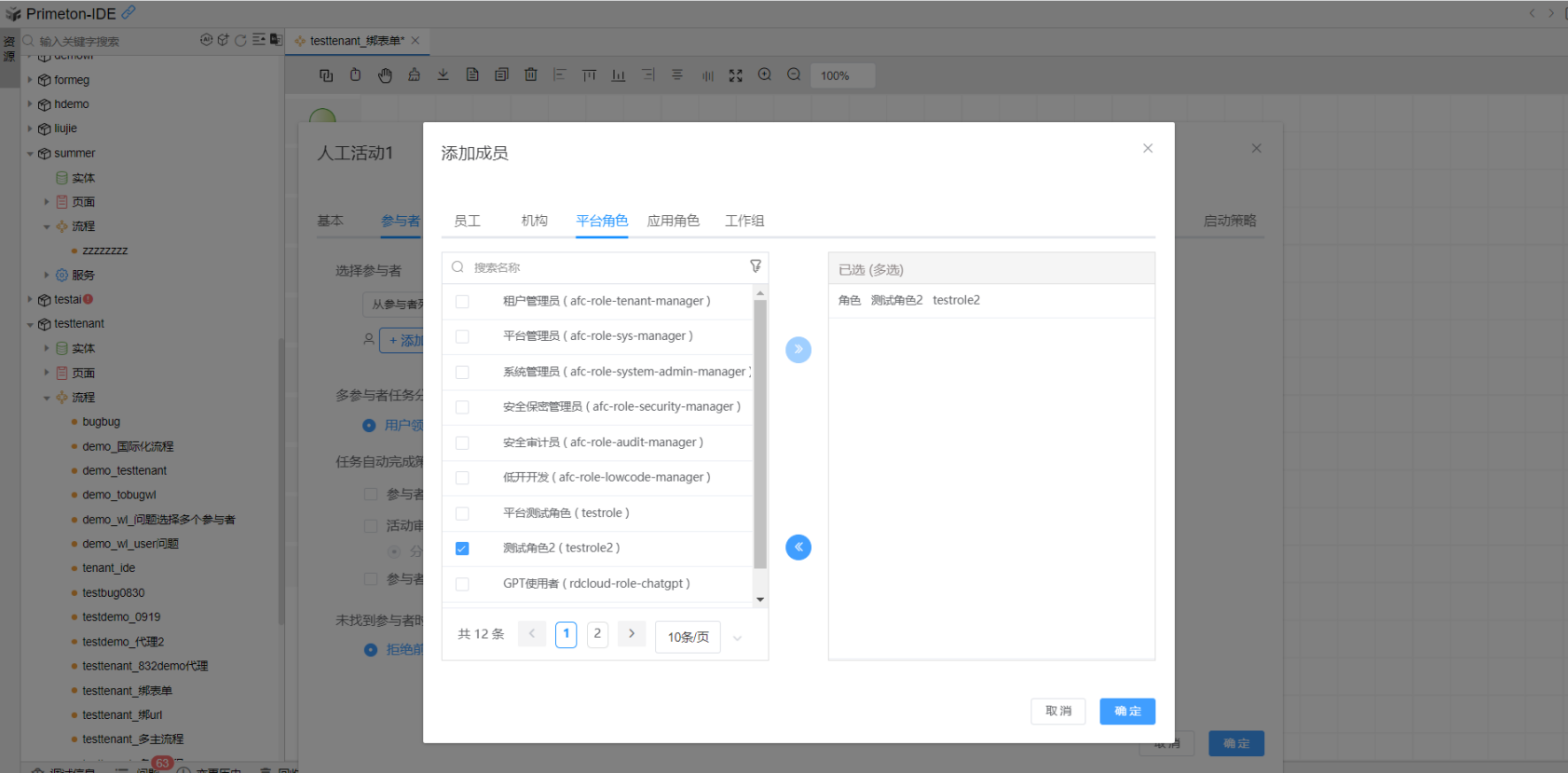The image size is (1568, 773).
Task: Click the 搜索名称 search input field
Action: point(606,267)
